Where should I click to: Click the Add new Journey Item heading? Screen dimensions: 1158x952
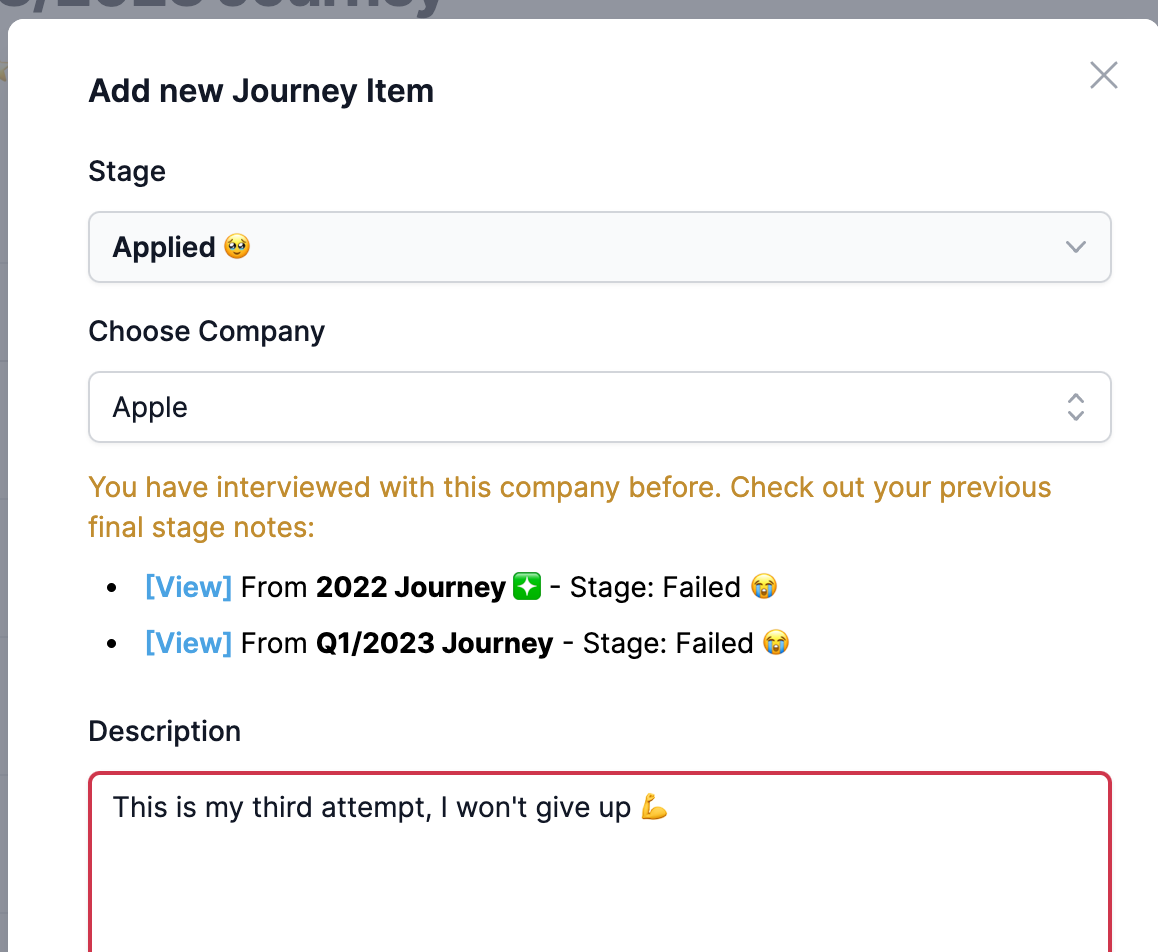(261, 91)
